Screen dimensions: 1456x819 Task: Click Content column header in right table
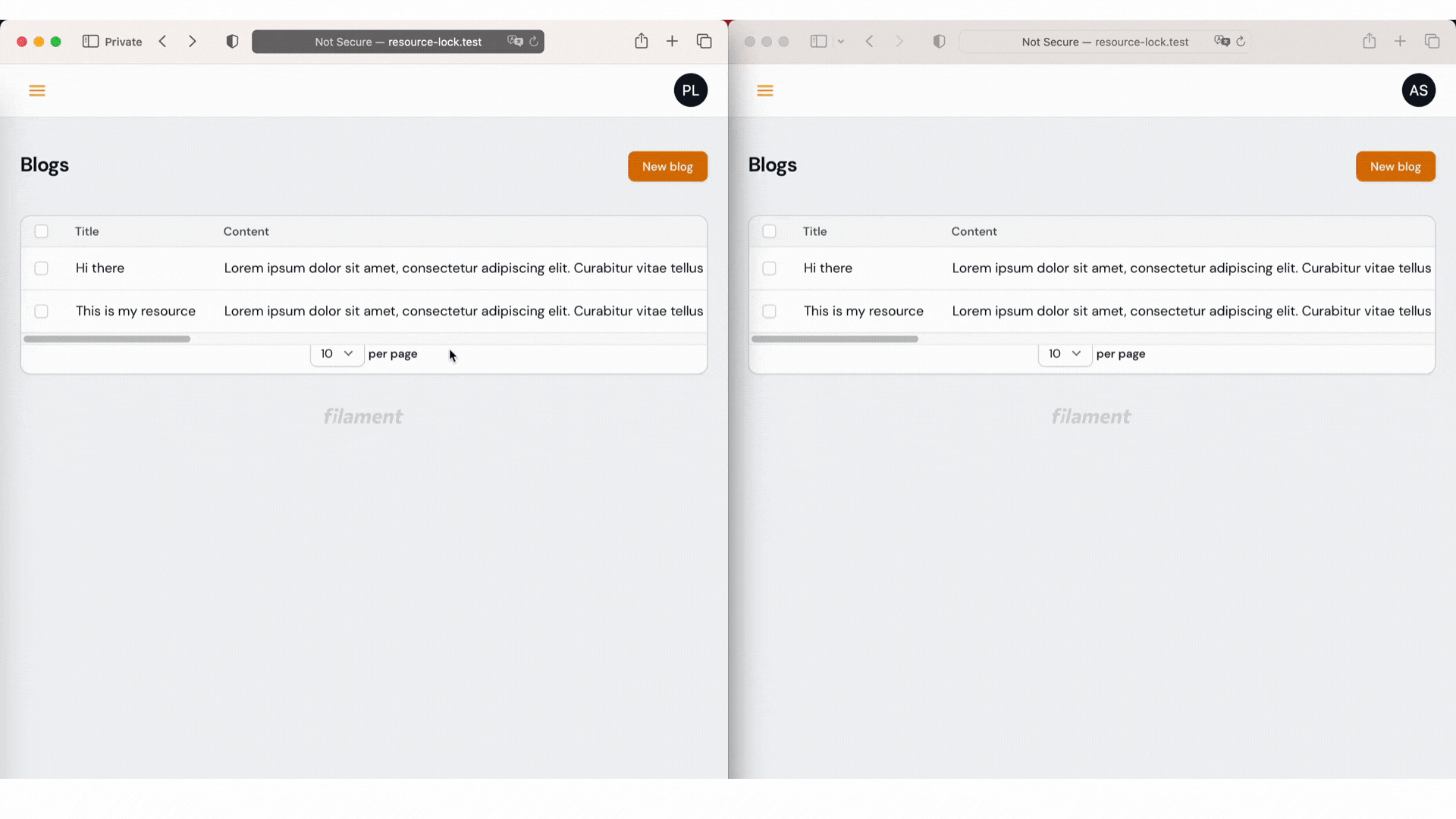pos(974,231)
